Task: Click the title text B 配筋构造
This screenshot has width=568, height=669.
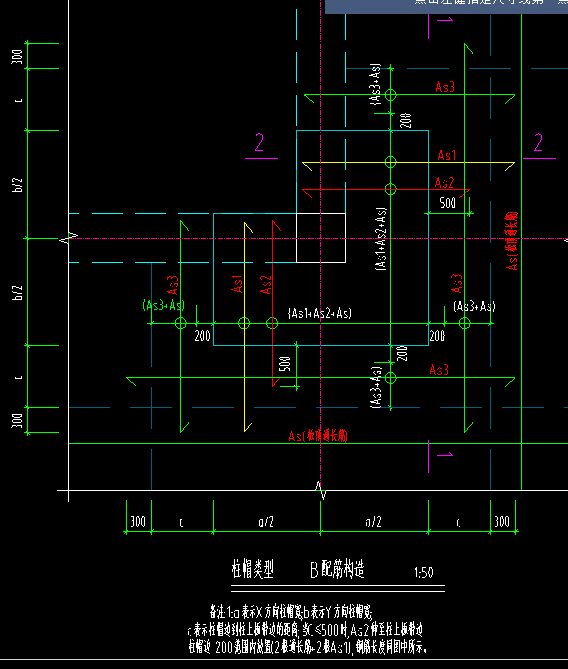Action: tap(337, 569)
